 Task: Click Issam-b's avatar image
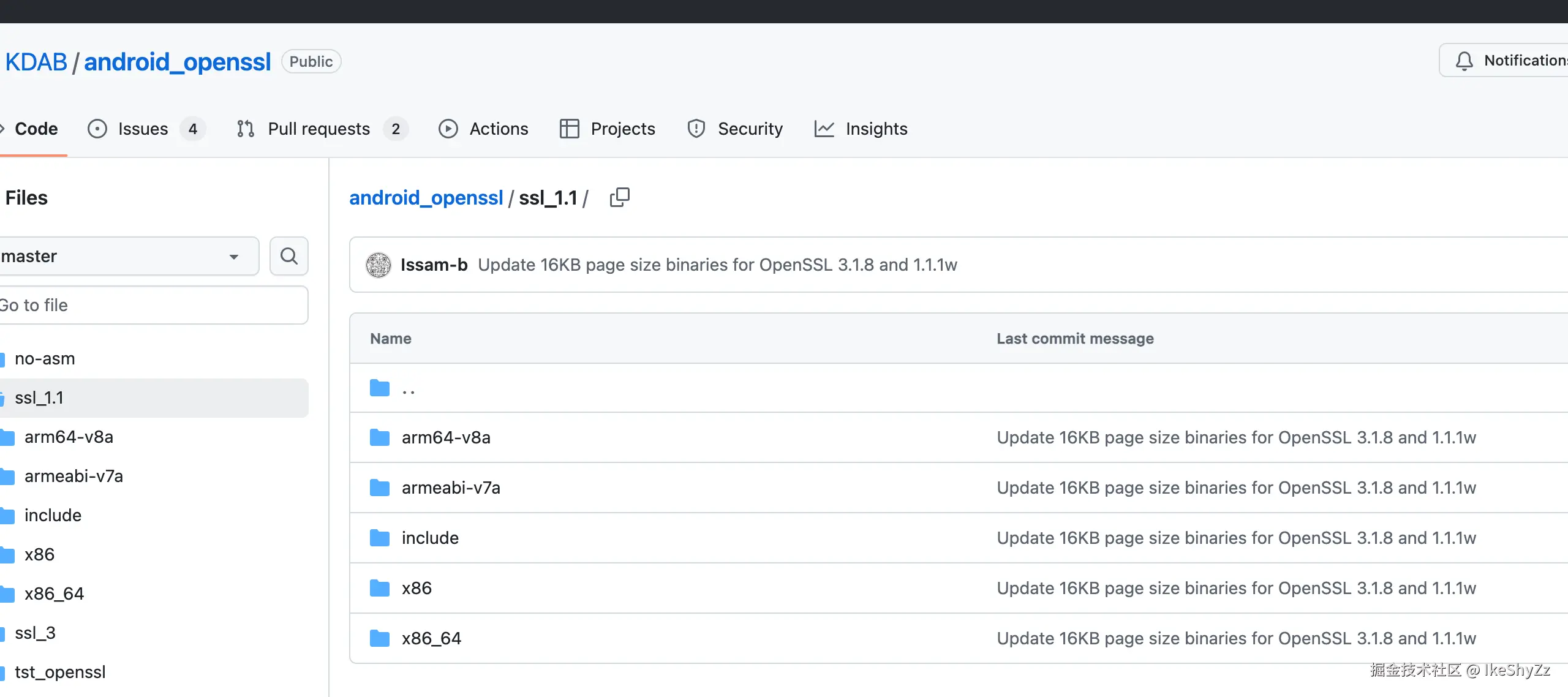(x=379, y=265)
